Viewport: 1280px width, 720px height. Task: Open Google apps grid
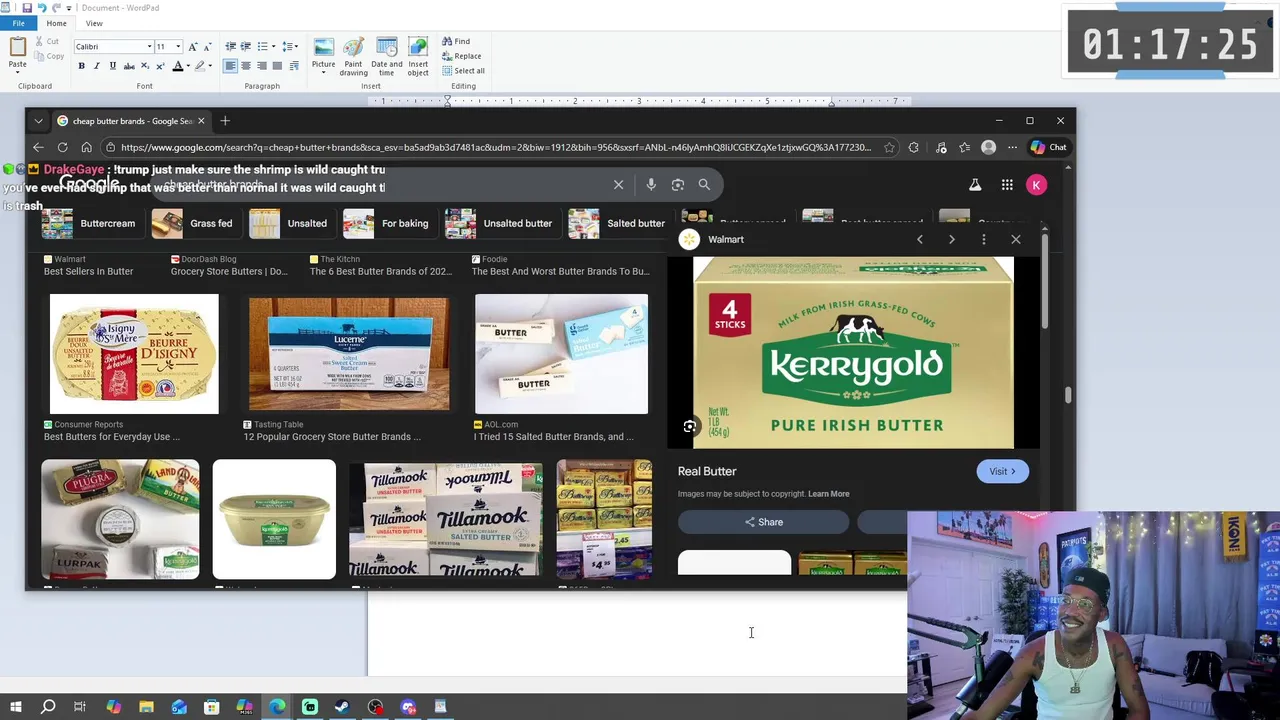click(1007, 184)
